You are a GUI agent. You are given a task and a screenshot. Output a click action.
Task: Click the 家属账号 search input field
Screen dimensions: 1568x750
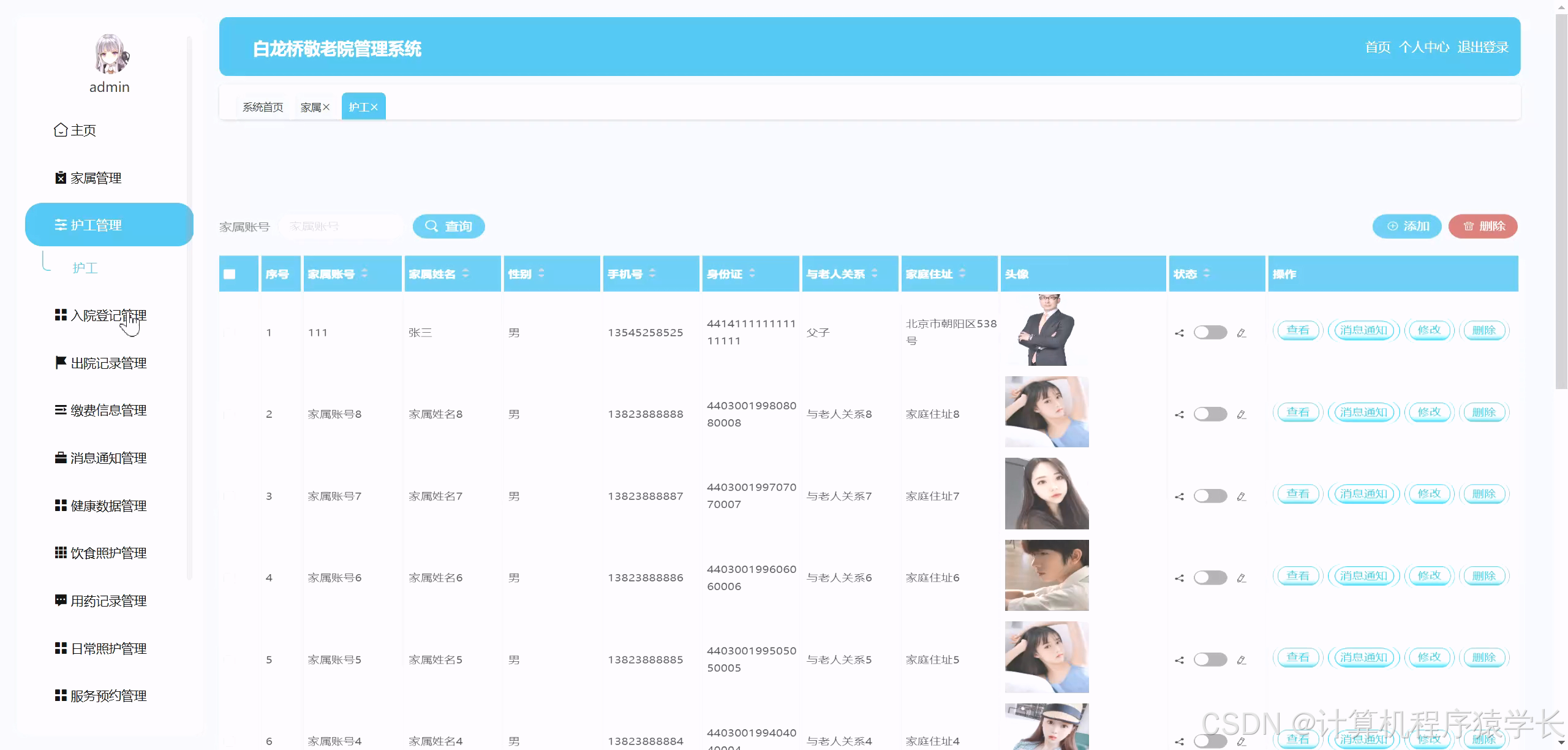click(x=342, y=226)
